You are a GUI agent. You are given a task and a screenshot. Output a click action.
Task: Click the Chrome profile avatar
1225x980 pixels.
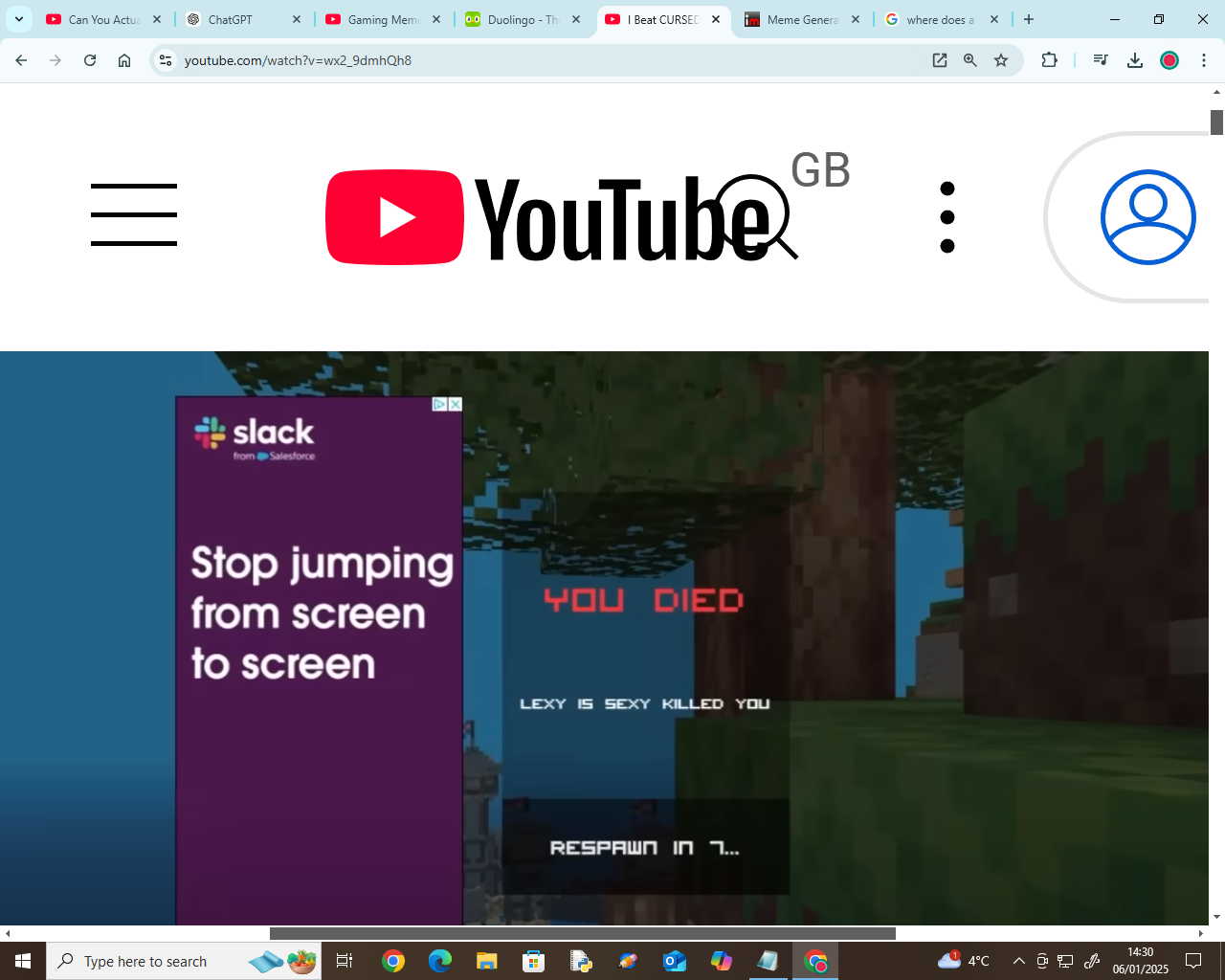1169,60
